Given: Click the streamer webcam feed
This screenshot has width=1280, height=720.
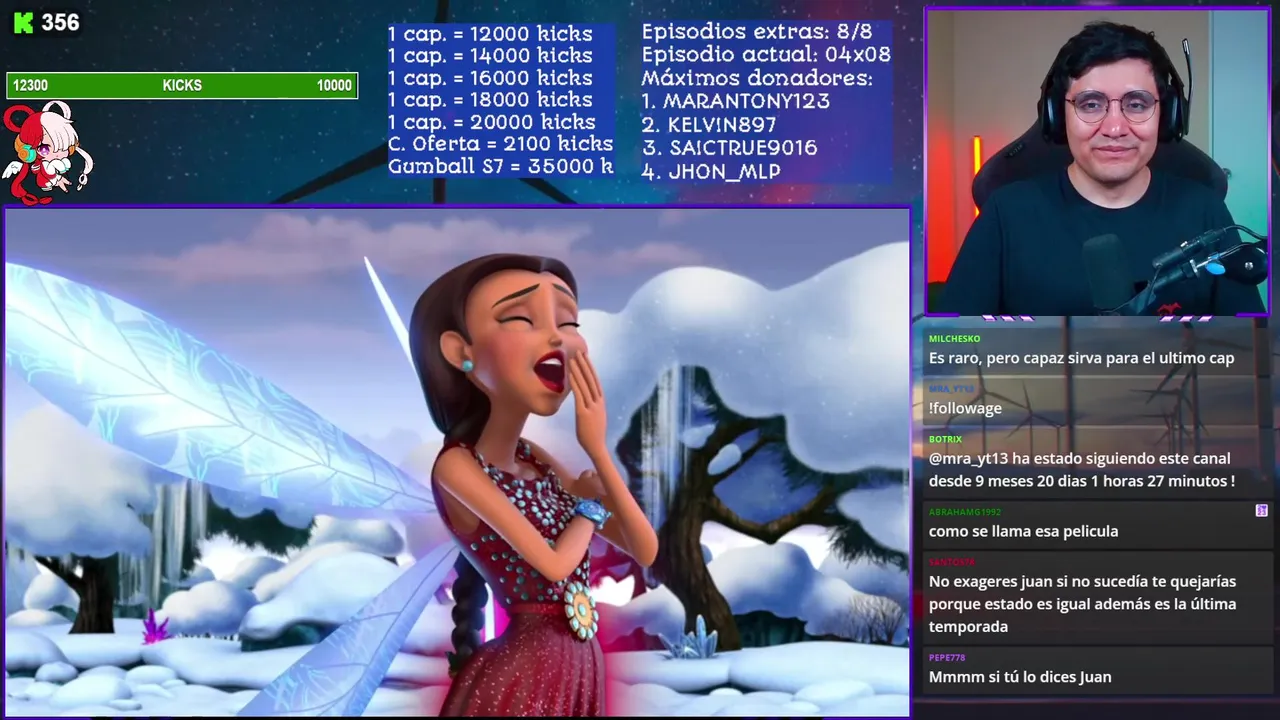Looking at the screenshot, I should pyautogui.click(x=1097, y=162).
